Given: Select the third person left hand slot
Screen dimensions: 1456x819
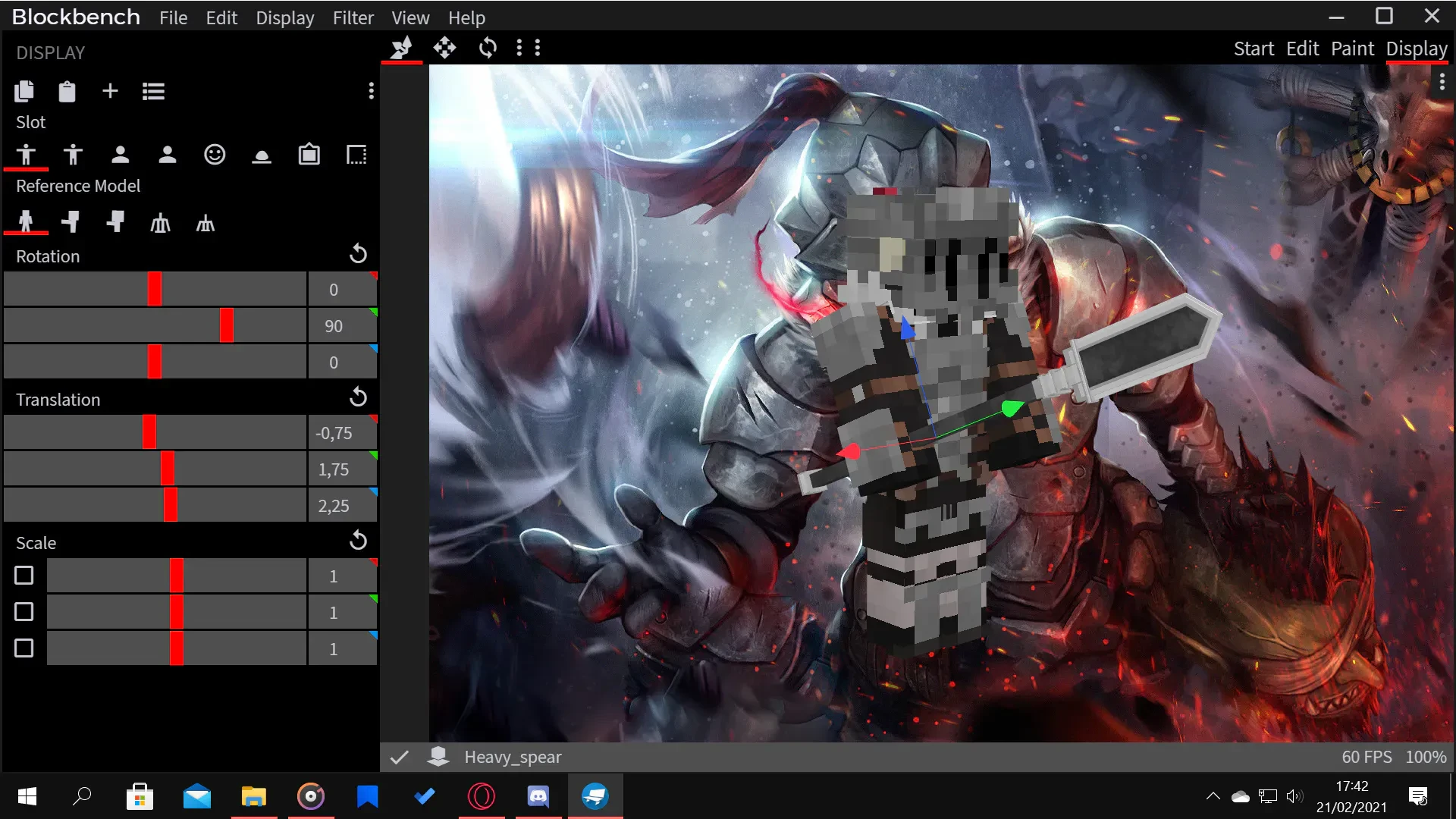Looking at the screenshot, I should [x=73, y=155].
